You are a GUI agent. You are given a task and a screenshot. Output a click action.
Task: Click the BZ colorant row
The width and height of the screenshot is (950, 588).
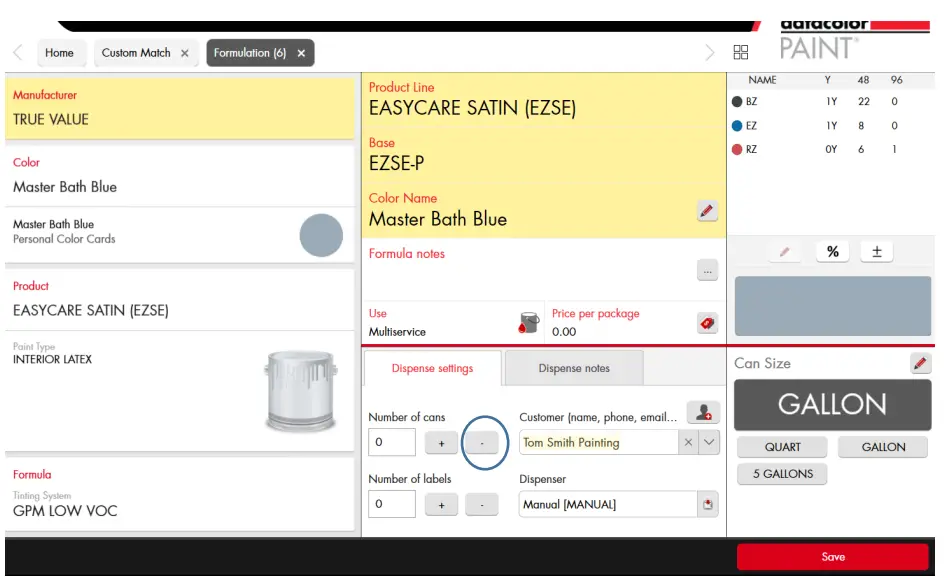pos(830,102)
